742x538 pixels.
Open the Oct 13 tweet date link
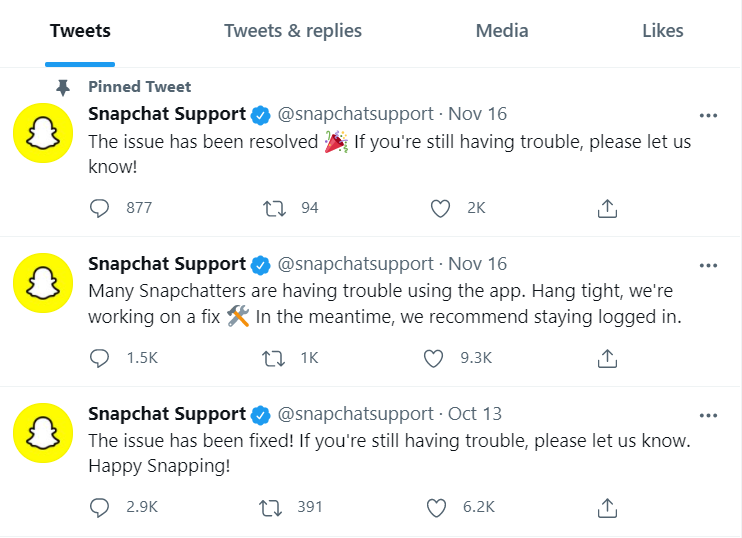click(x=475, y=414)
